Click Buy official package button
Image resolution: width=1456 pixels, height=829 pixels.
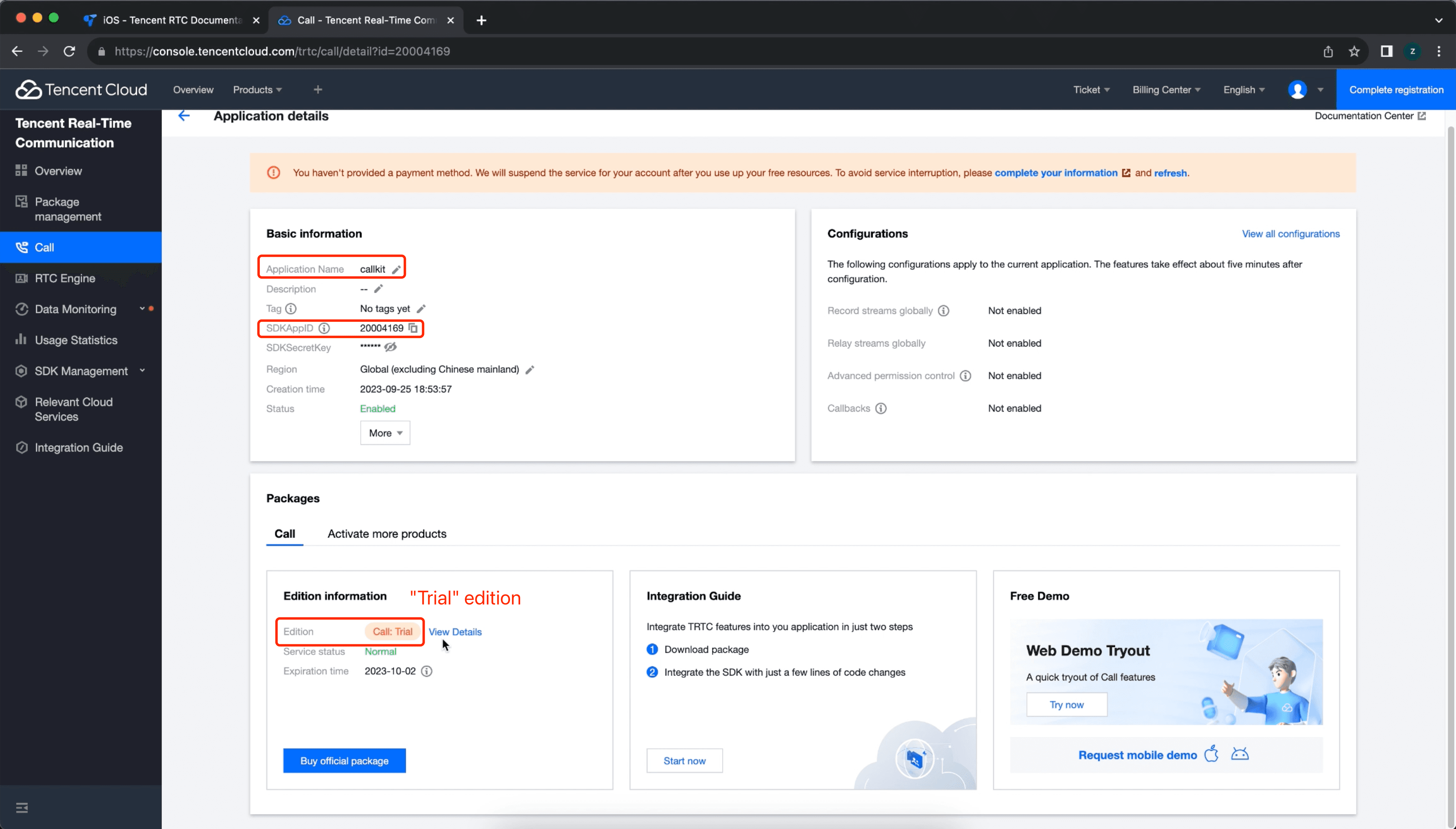coord(344,761)
